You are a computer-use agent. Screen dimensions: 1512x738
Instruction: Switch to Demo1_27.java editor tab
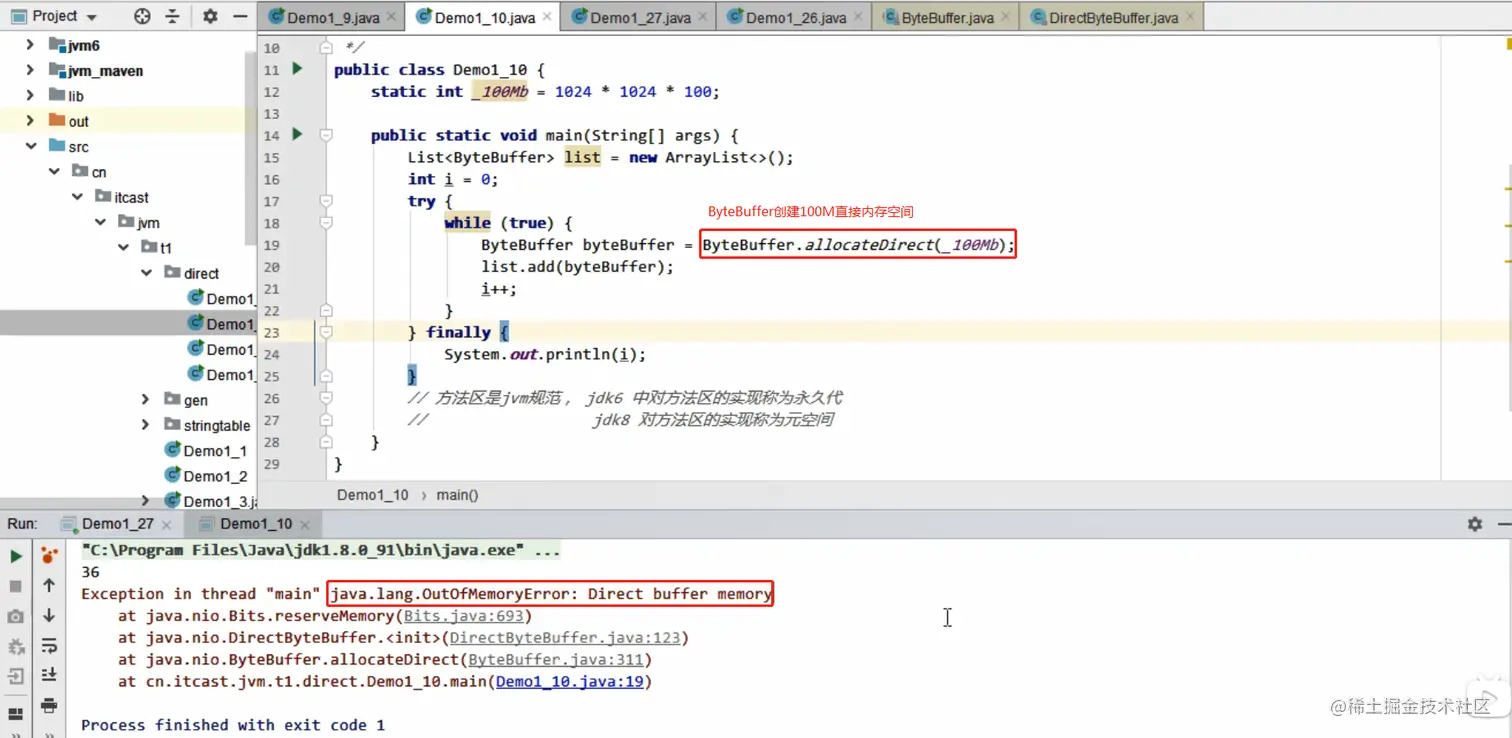638,17
